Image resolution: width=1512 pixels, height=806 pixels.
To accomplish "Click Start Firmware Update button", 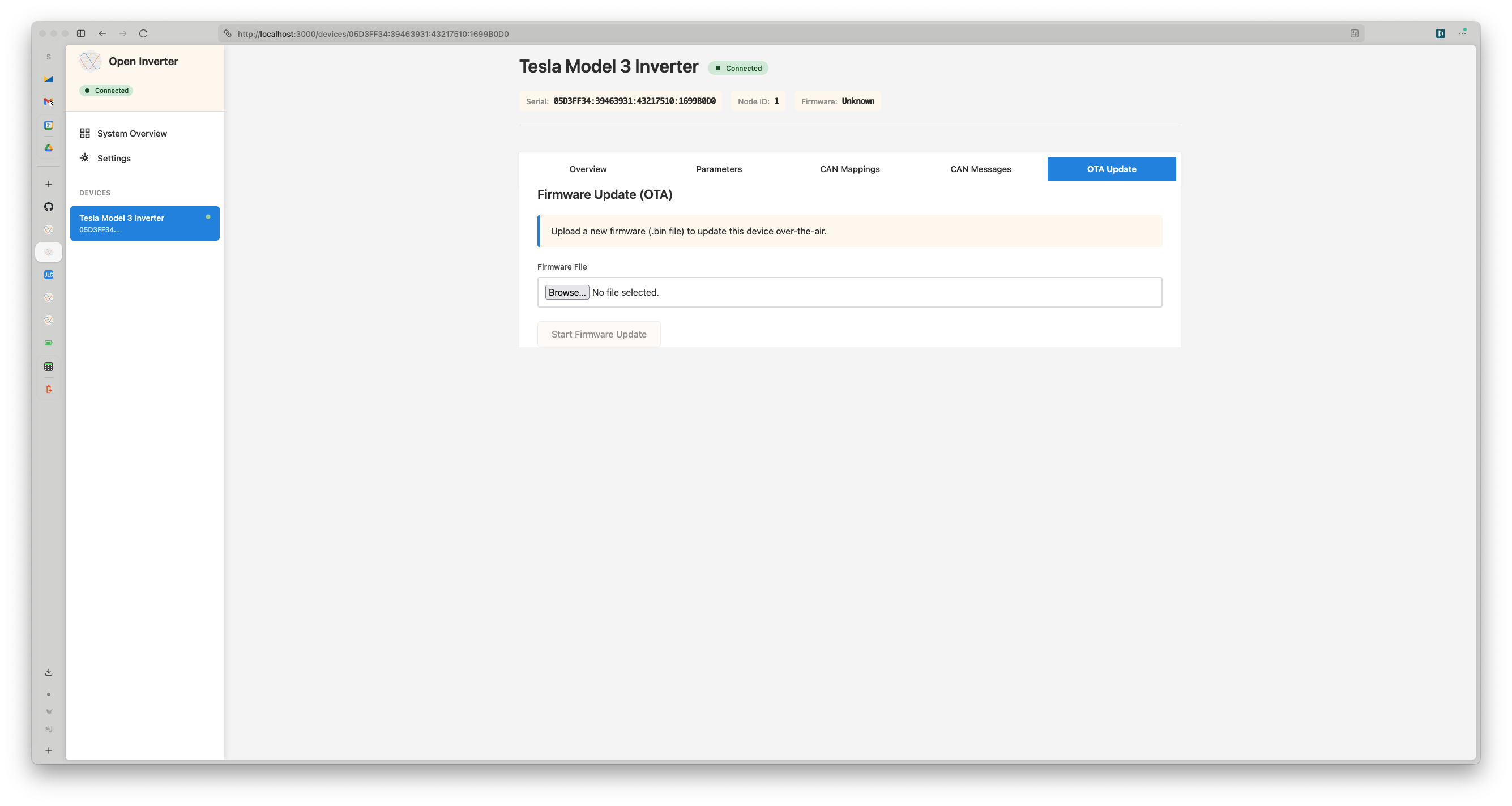I will (599, 334).
